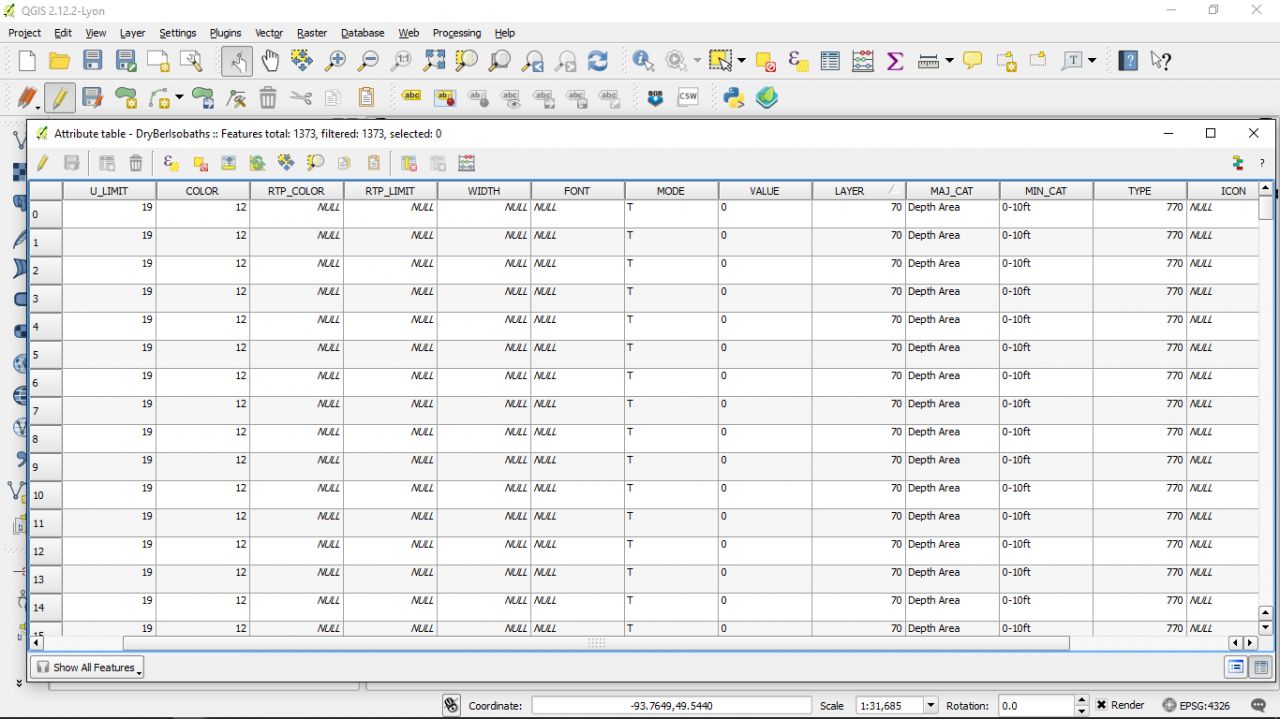Toggle editing mode pencil in main toolbar
The width and height of the screenshot is (1280, 719).
(60, 98)
